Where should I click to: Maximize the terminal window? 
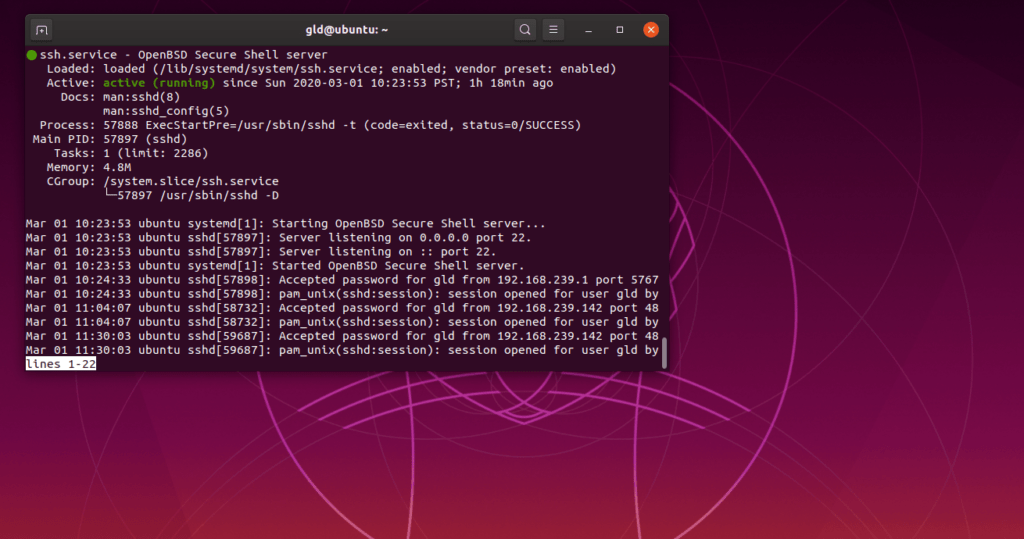[x=620, y=30]
